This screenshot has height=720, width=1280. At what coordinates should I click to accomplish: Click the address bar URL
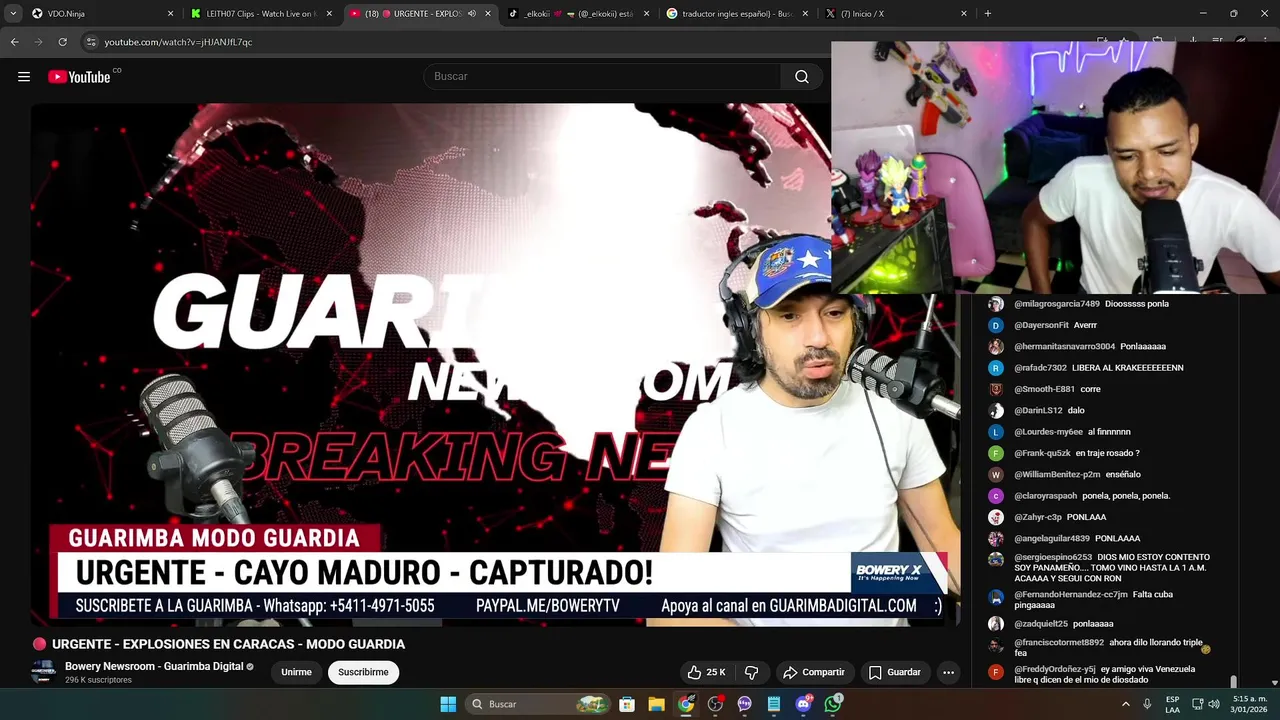(x=178, y=42)
